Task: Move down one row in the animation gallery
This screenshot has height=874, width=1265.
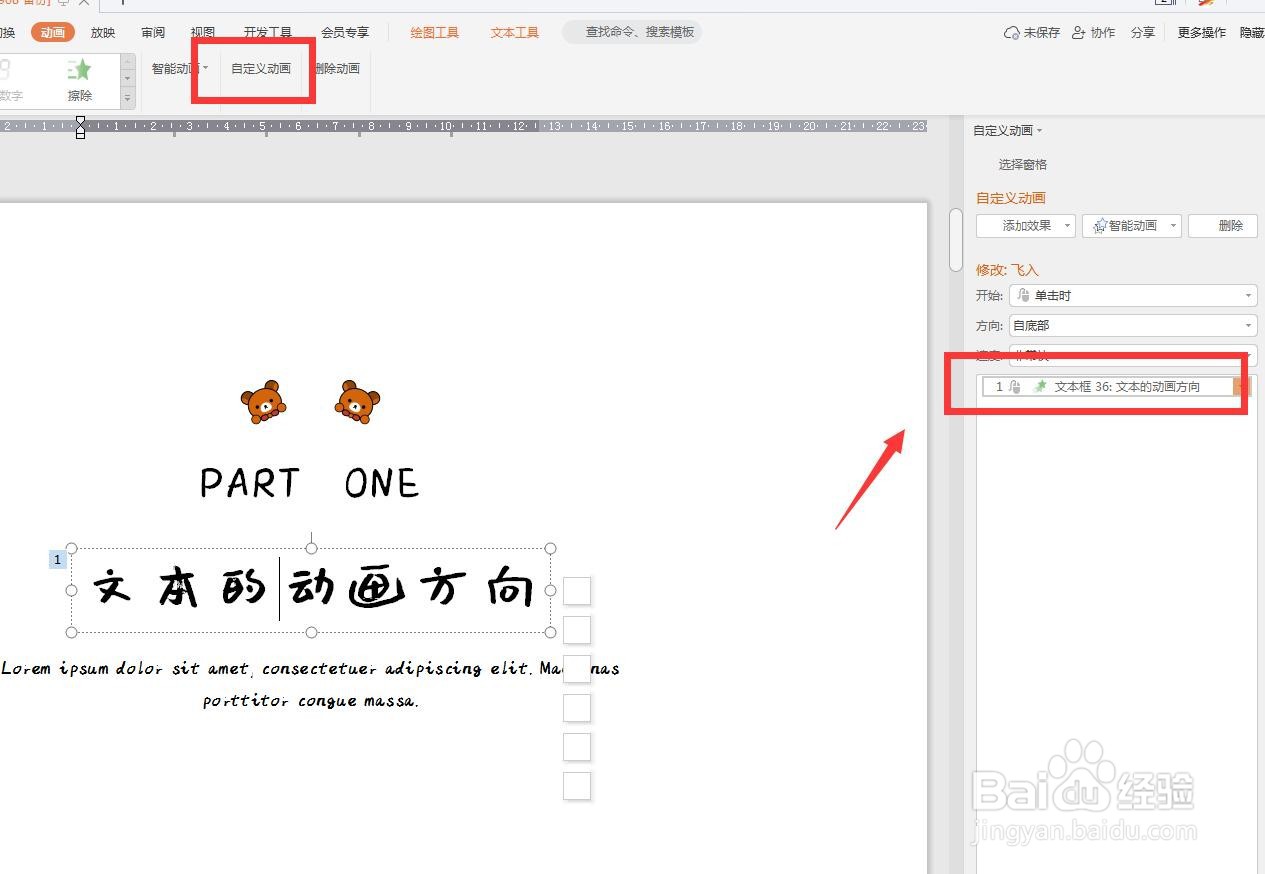Action: (x=128, y=79)
